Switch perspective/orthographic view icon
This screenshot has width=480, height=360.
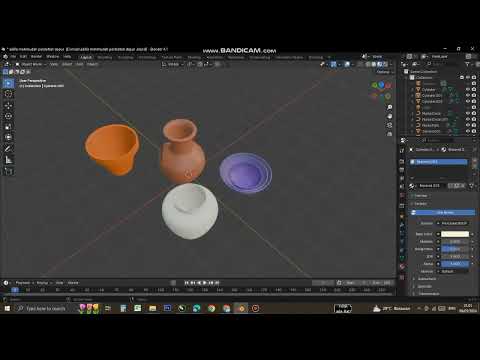(x=389, y=134)
